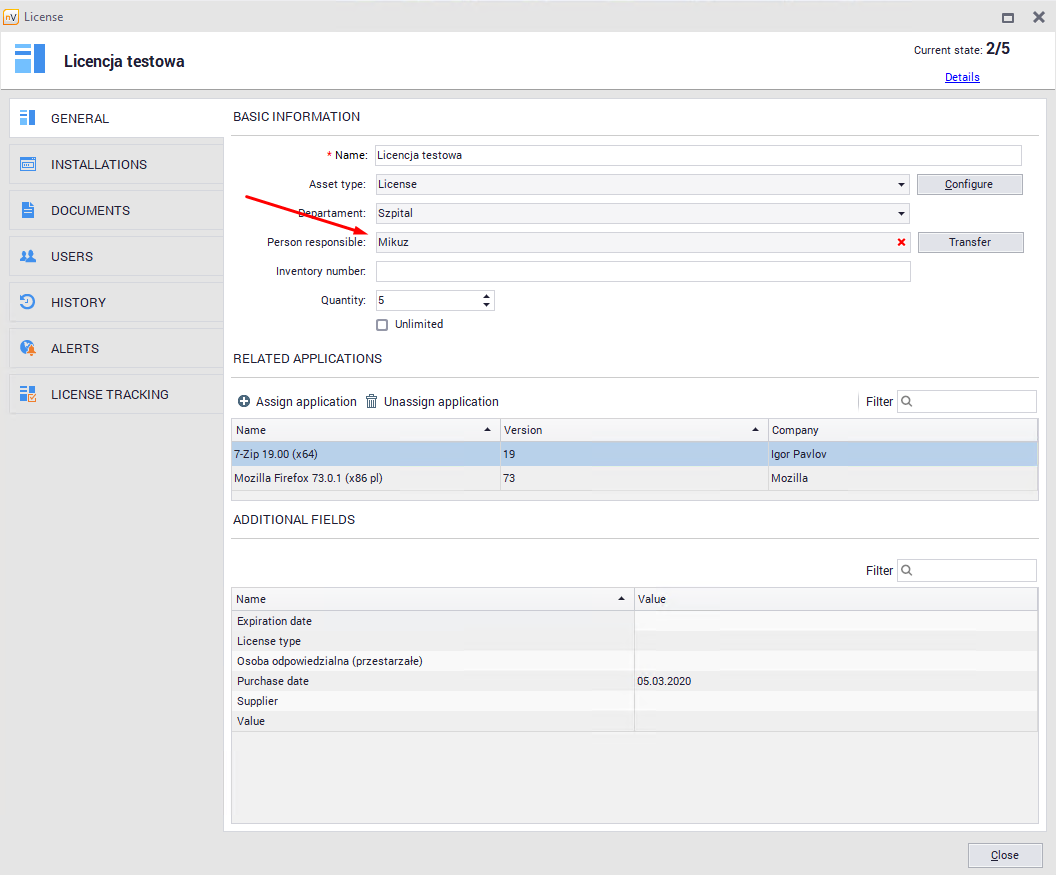Select the Value field row
The image size is (1056, 875).
[634, 721]
